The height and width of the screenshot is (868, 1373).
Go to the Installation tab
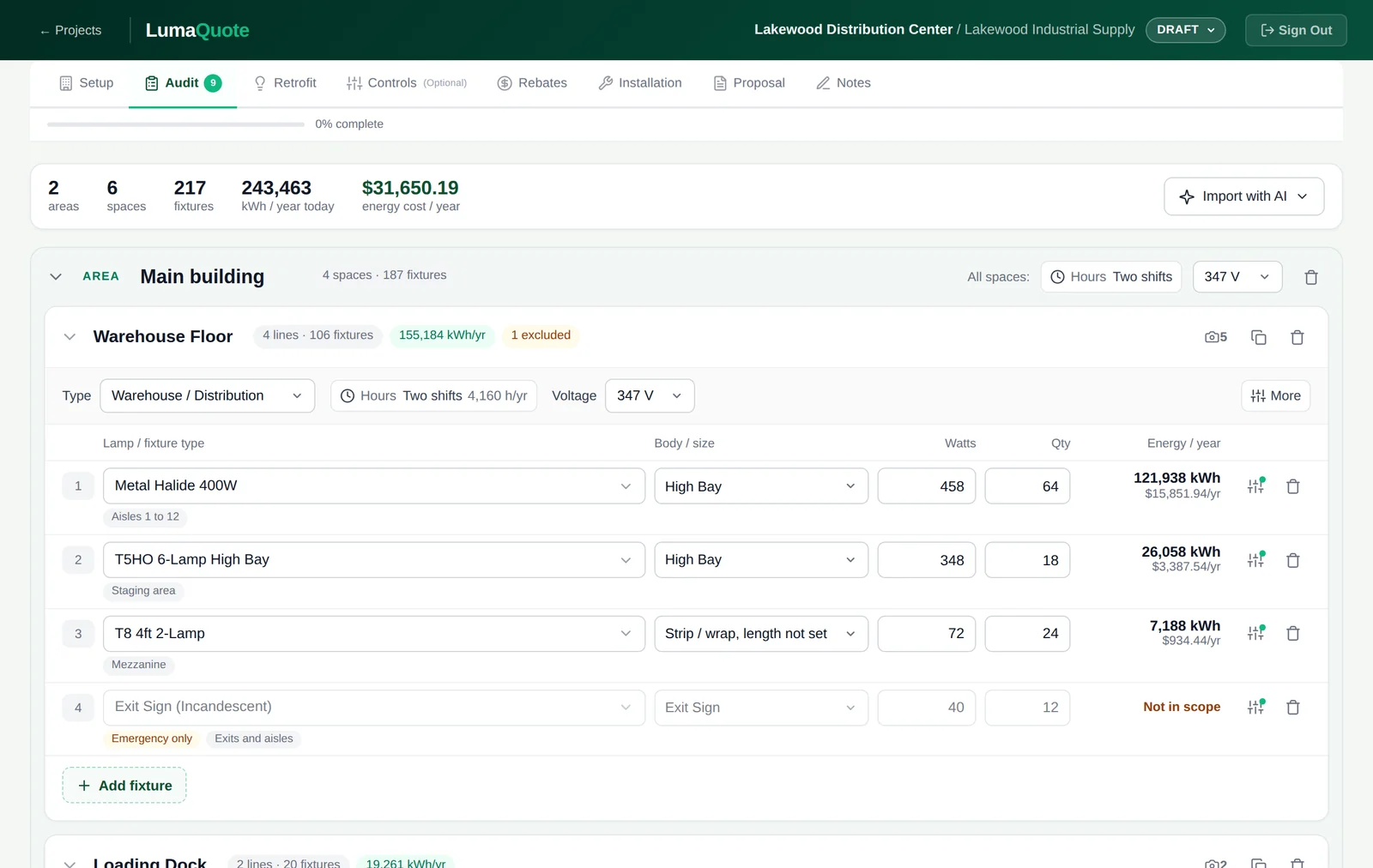click(x=640, y=83)
